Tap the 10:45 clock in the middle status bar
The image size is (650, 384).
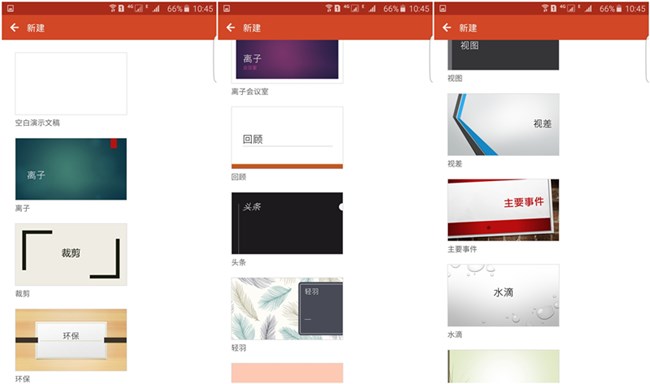(x=419, y=8)
